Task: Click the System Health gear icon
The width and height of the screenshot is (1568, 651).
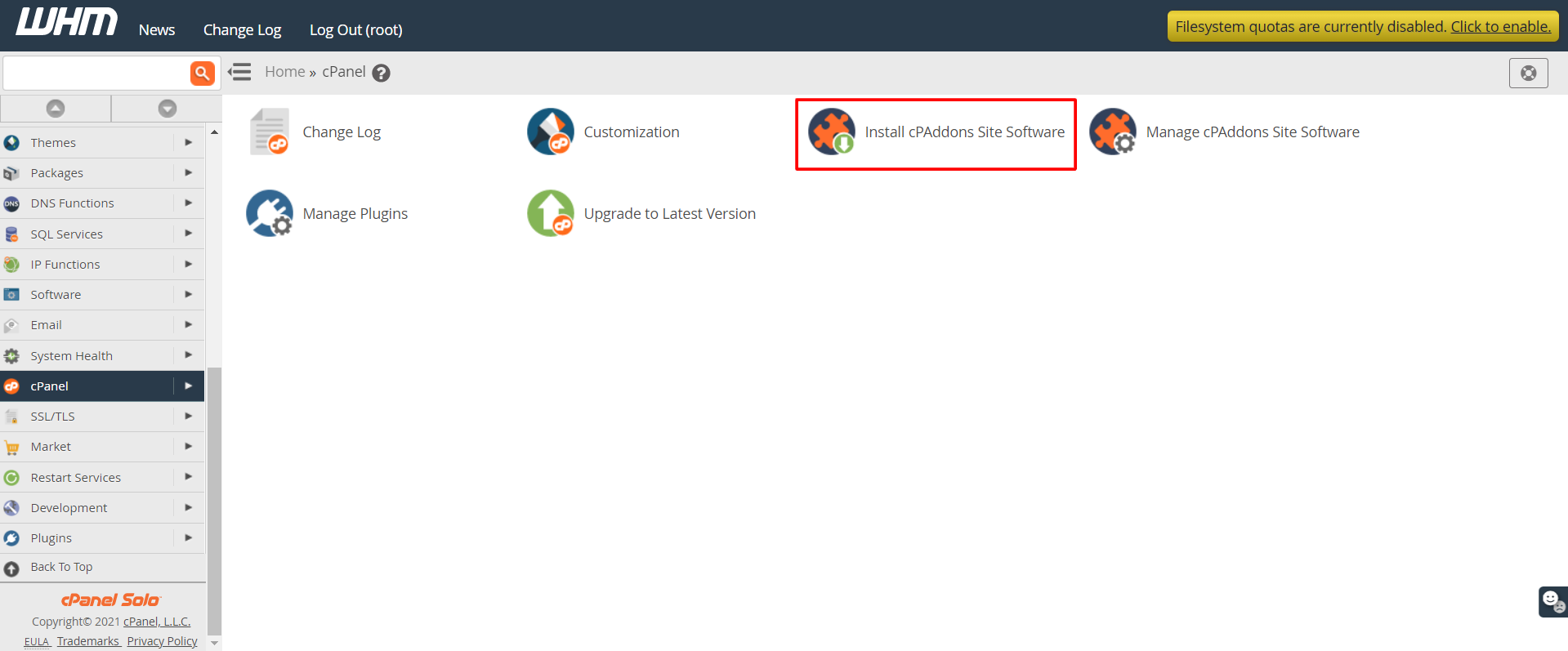Action: tap(11, 356)
